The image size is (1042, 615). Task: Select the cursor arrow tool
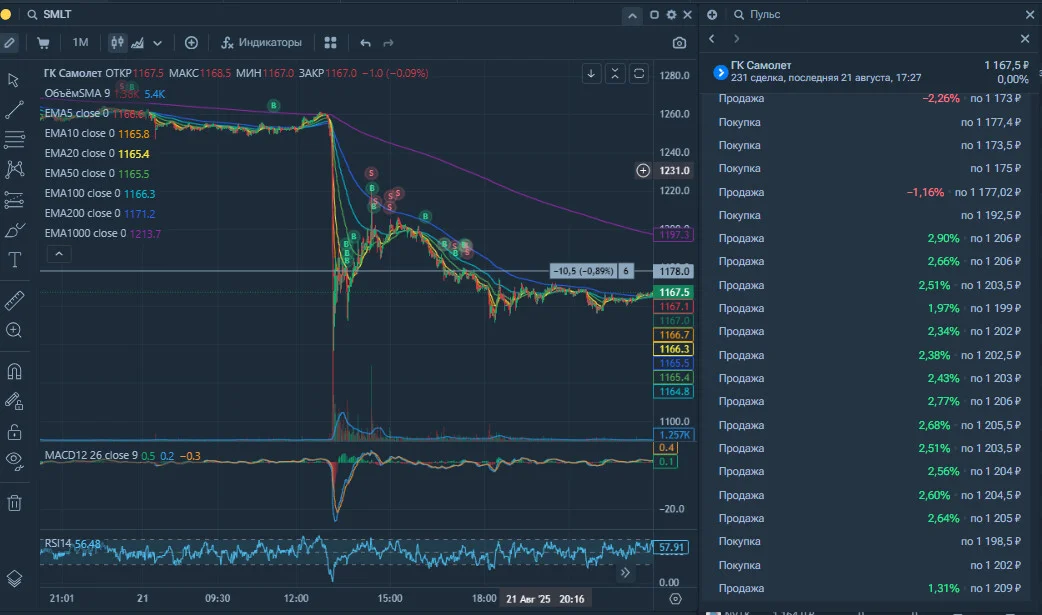click(x=14, y=80)
